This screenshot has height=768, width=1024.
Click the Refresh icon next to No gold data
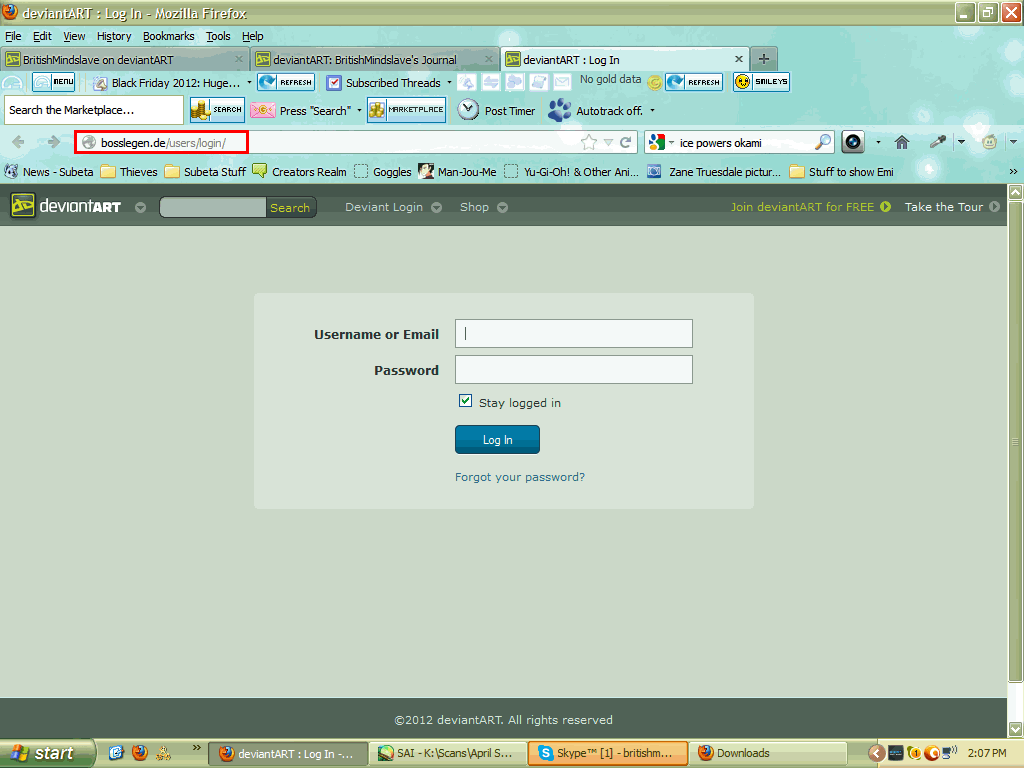(694, 82)
